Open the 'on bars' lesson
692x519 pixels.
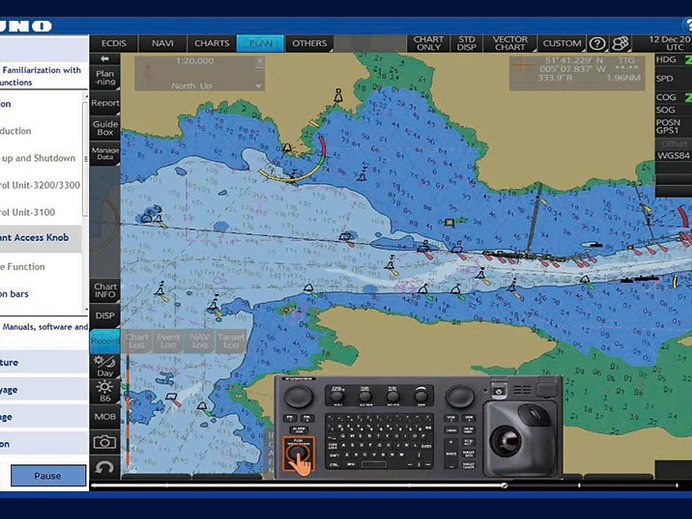pos(15,294)
